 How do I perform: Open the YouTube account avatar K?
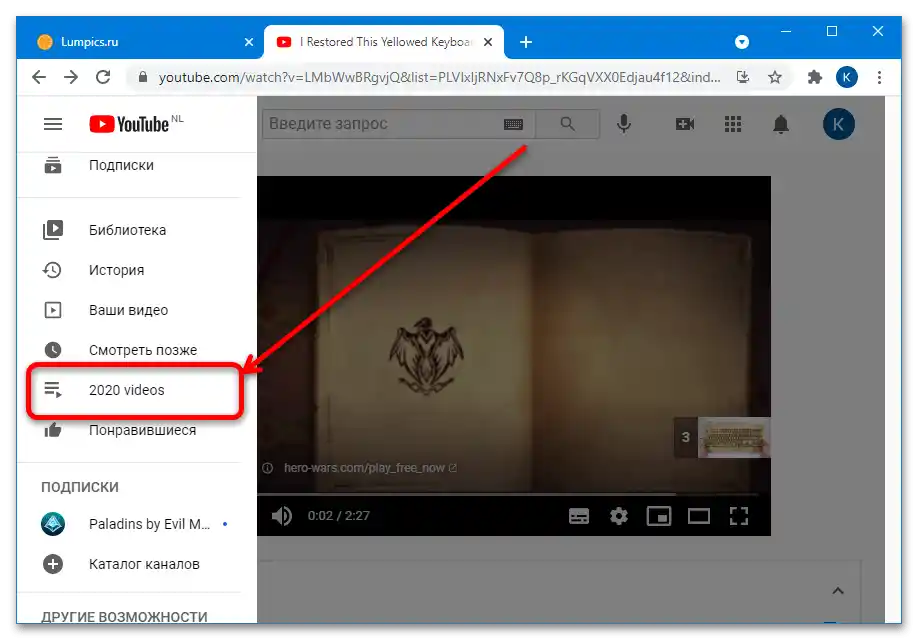pyautogui.click(x=838, y=124)
